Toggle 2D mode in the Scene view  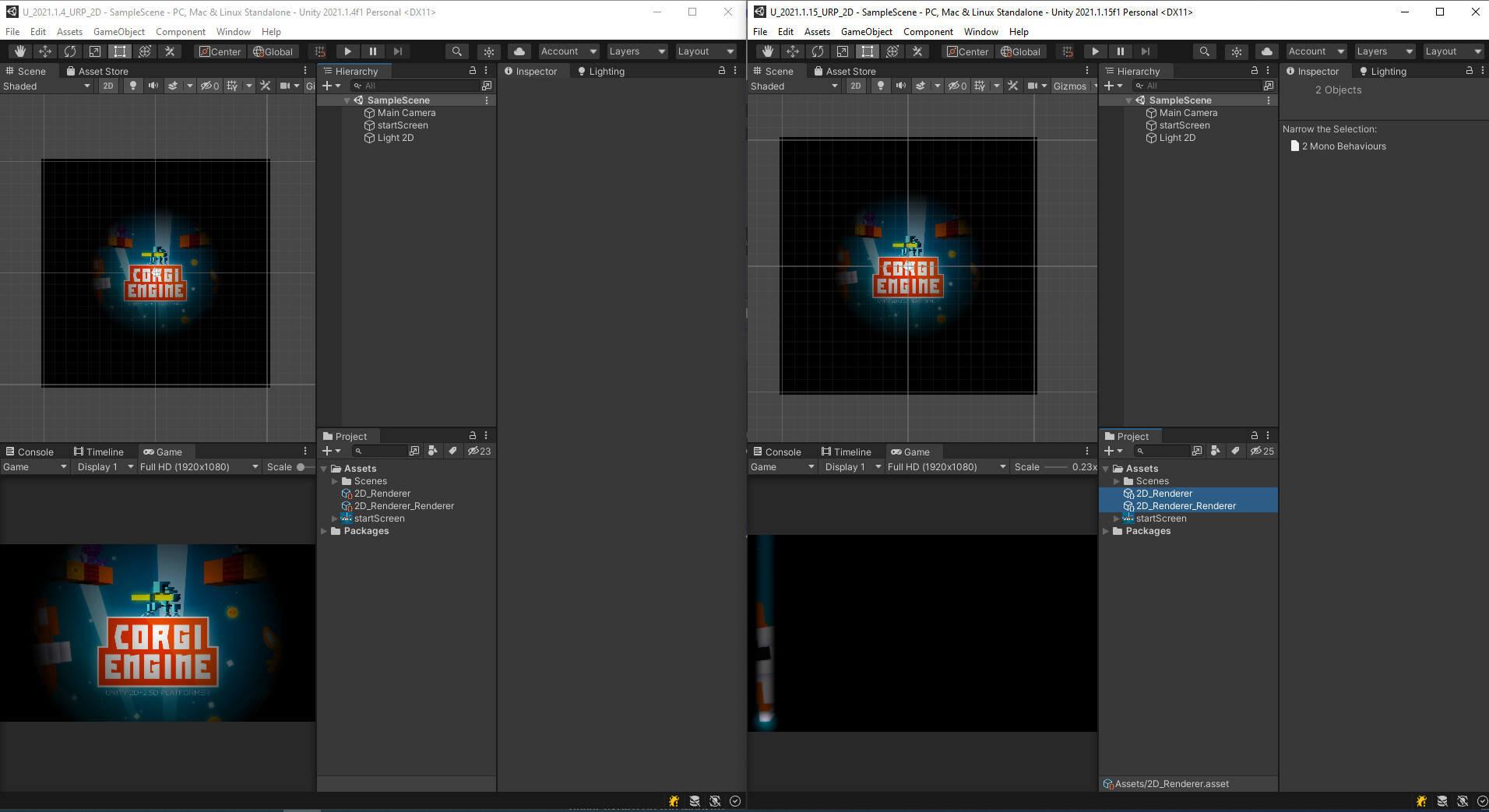[x=107, y=86]
